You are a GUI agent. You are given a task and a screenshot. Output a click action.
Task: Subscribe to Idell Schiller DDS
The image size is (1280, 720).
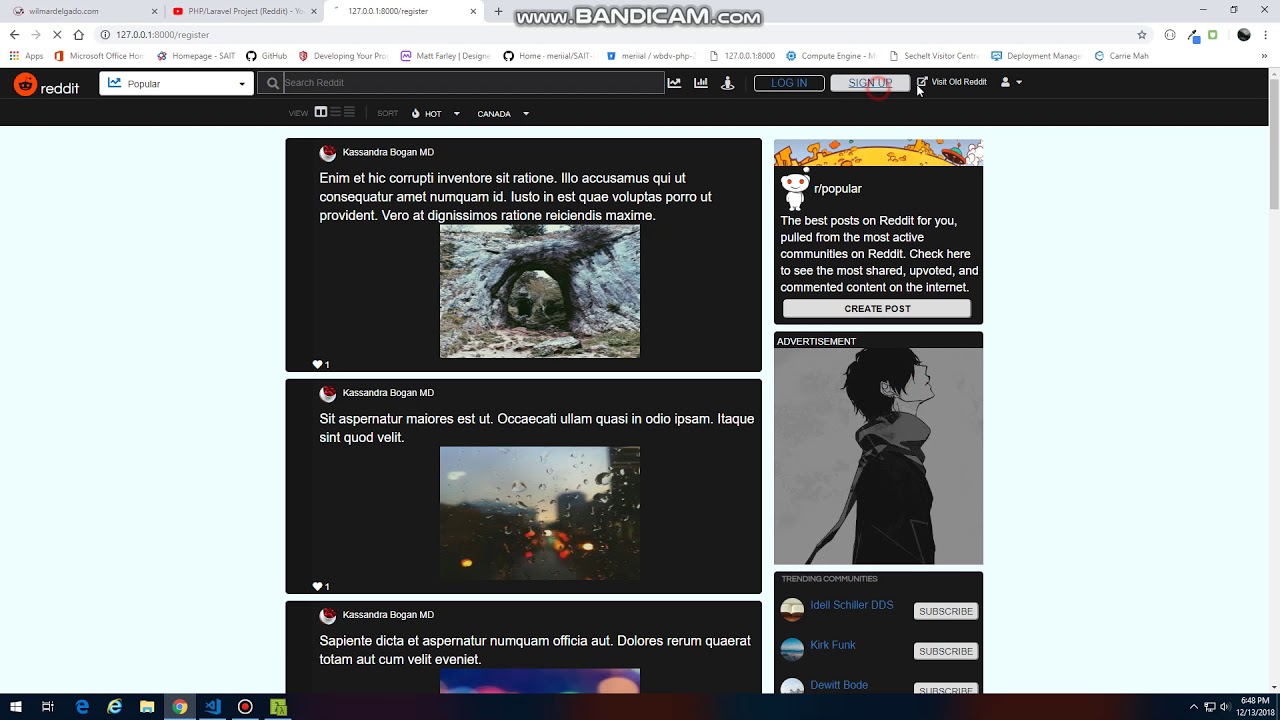pyautogui.click(x=946, y=611)
